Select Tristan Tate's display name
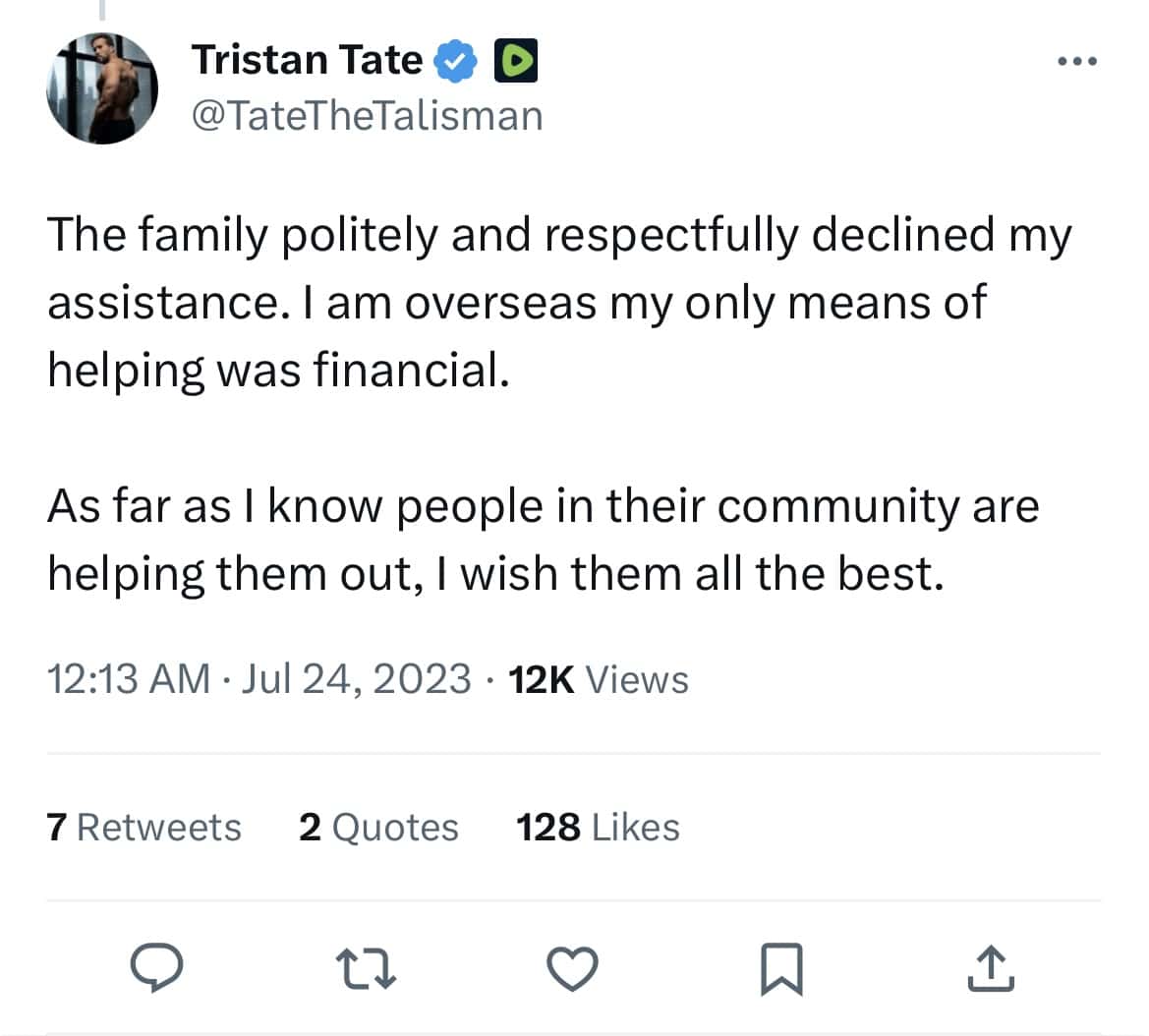This screenshot has height=1036, width=1149. 307,59
